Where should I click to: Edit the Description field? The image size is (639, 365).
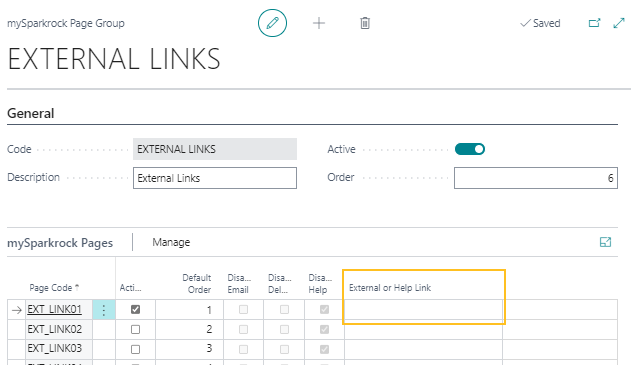215,178
